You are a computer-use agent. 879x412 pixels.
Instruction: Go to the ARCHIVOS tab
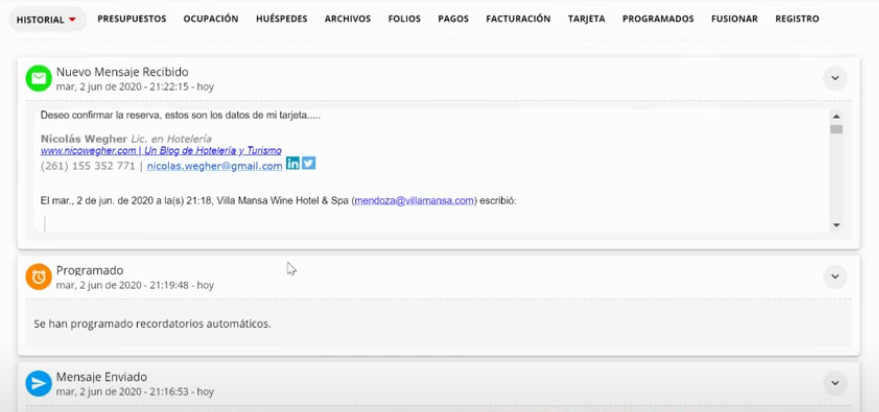point(348,19)
